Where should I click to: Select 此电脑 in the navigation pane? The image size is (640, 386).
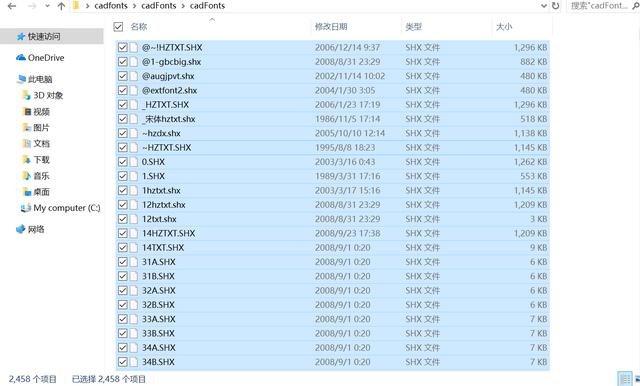click(35, 79)
